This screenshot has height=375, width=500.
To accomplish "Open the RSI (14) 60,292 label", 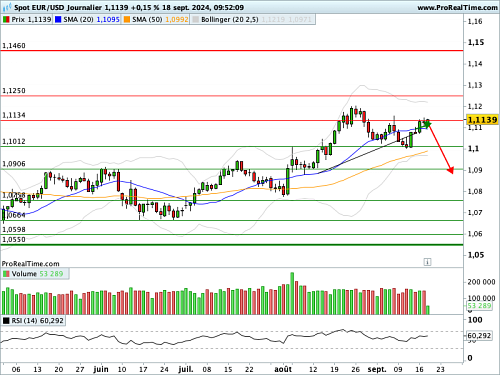I will pos(37,321).
